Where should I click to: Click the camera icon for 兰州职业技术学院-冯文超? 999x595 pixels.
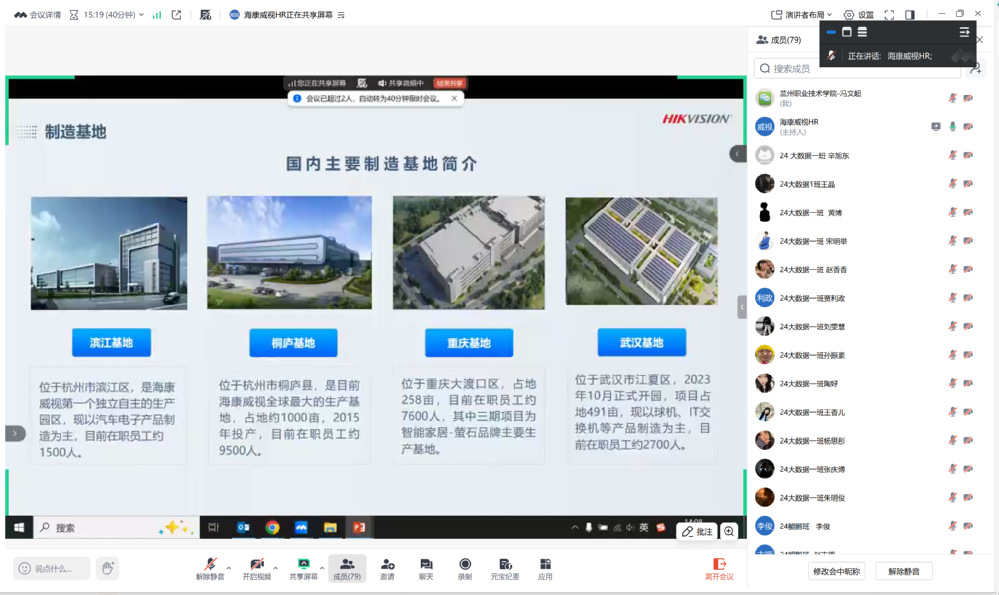tap(968, 98)
